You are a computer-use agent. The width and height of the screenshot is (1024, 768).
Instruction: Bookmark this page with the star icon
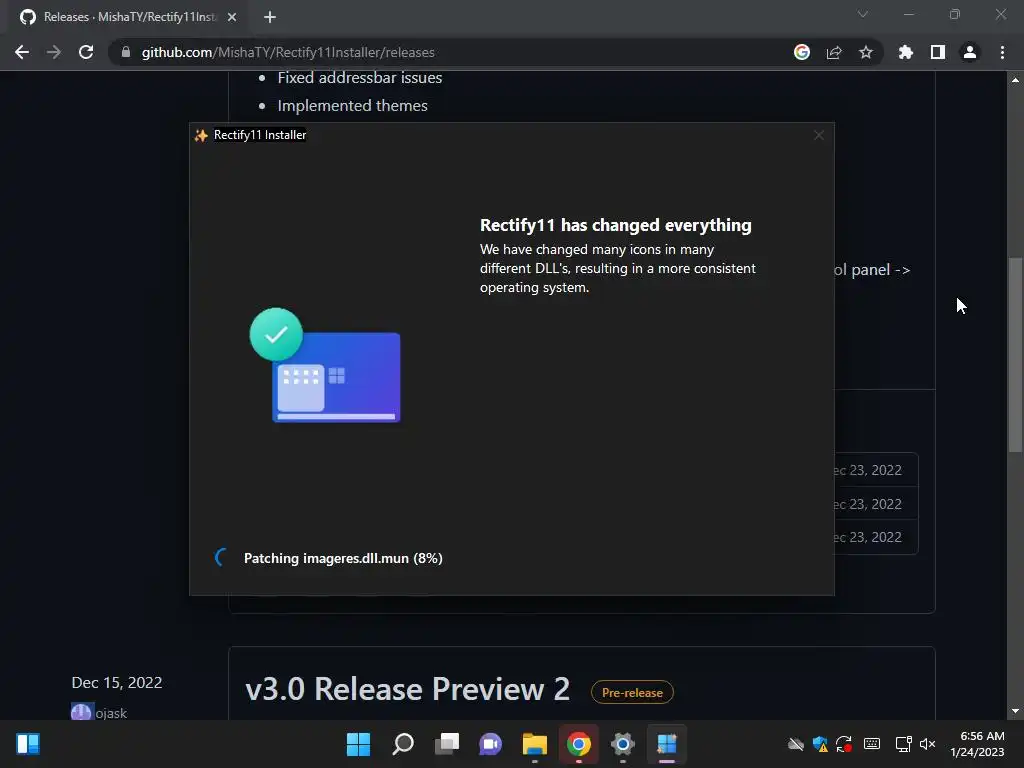point(866,52)
